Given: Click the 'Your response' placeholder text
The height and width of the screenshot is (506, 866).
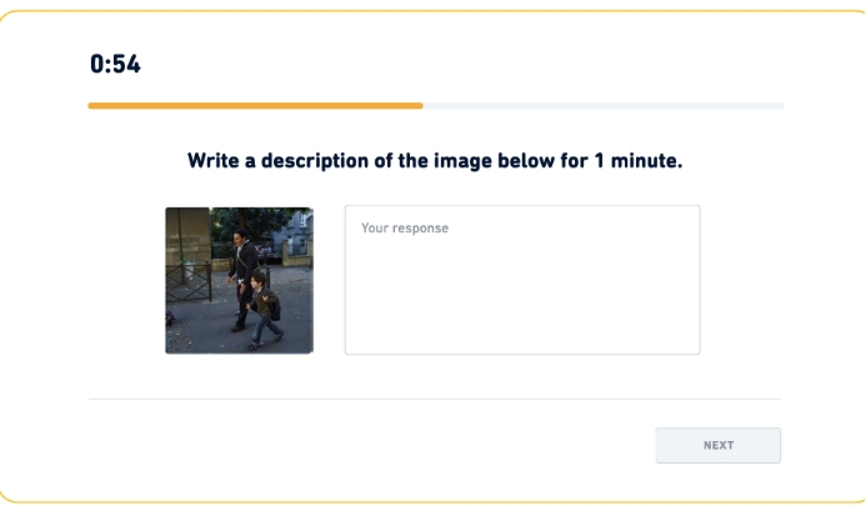Looking at the screenshot, I should (x=405, y=228).
